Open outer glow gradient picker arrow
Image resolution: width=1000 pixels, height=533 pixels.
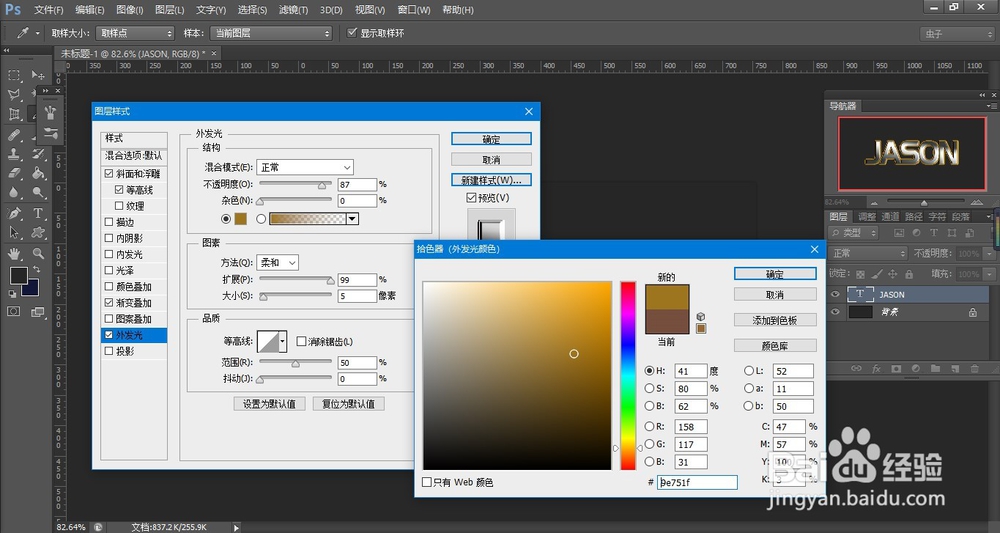pos(352,219)
